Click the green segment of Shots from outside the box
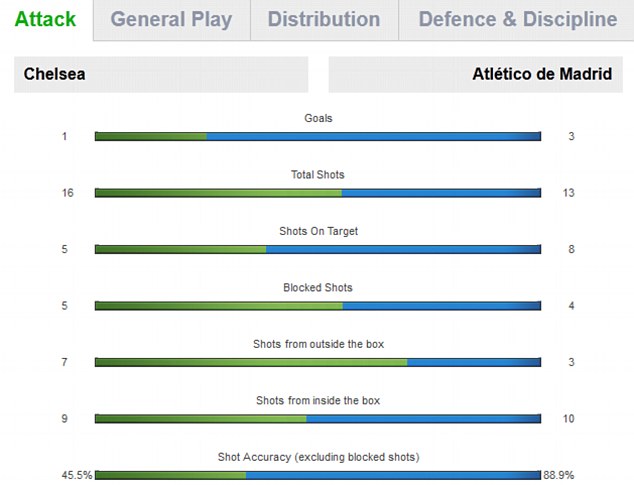This screenshot has width=634, height=485. (251, 362)
